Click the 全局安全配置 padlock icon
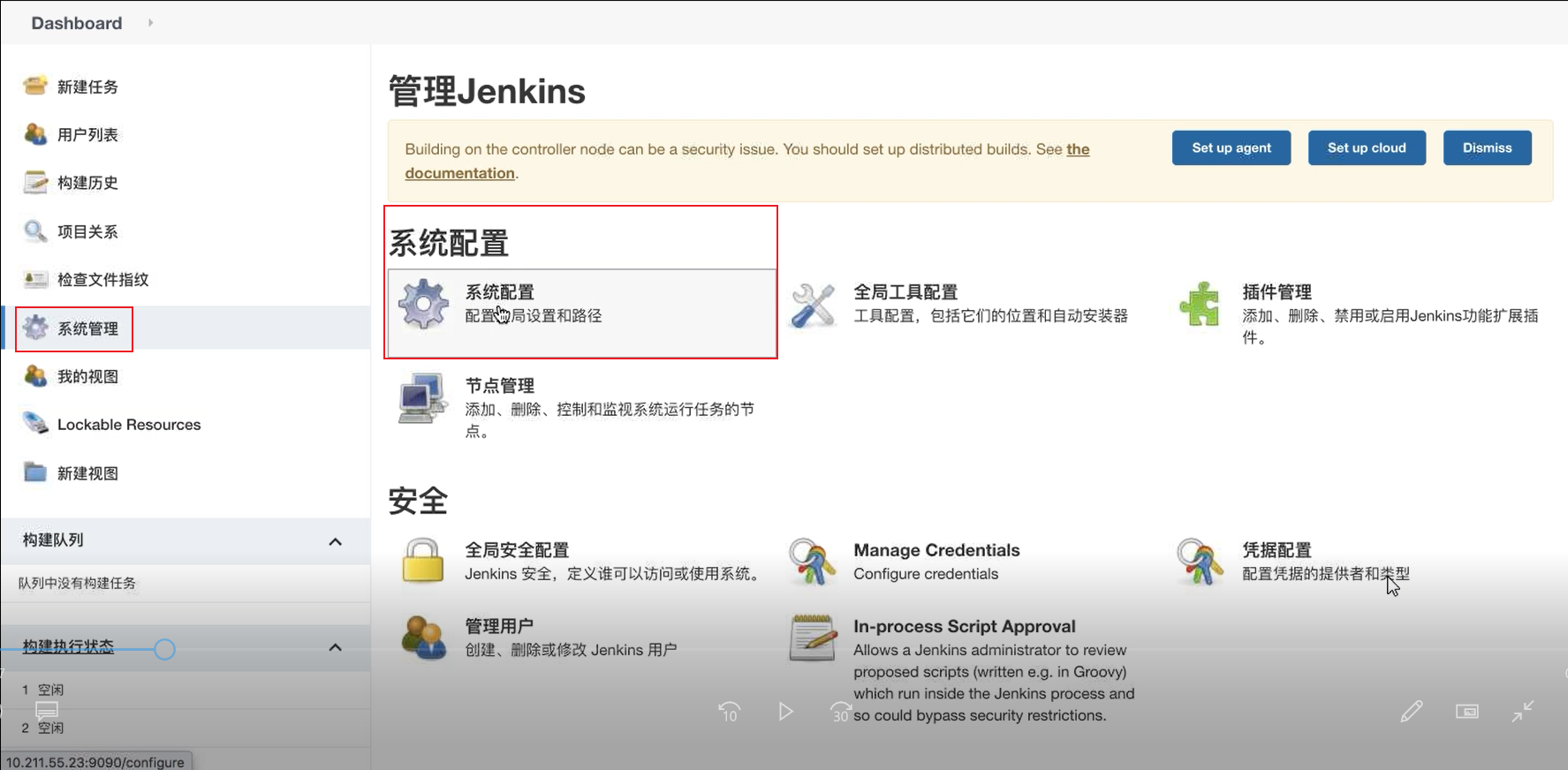 point(422,561)
